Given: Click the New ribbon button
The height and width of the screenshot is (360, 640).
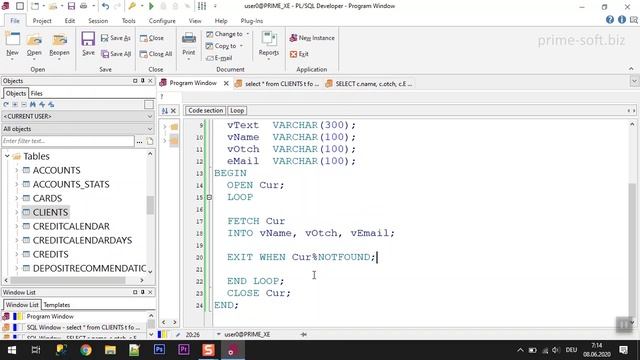Looking at the screenshot, I should point(12,46).
